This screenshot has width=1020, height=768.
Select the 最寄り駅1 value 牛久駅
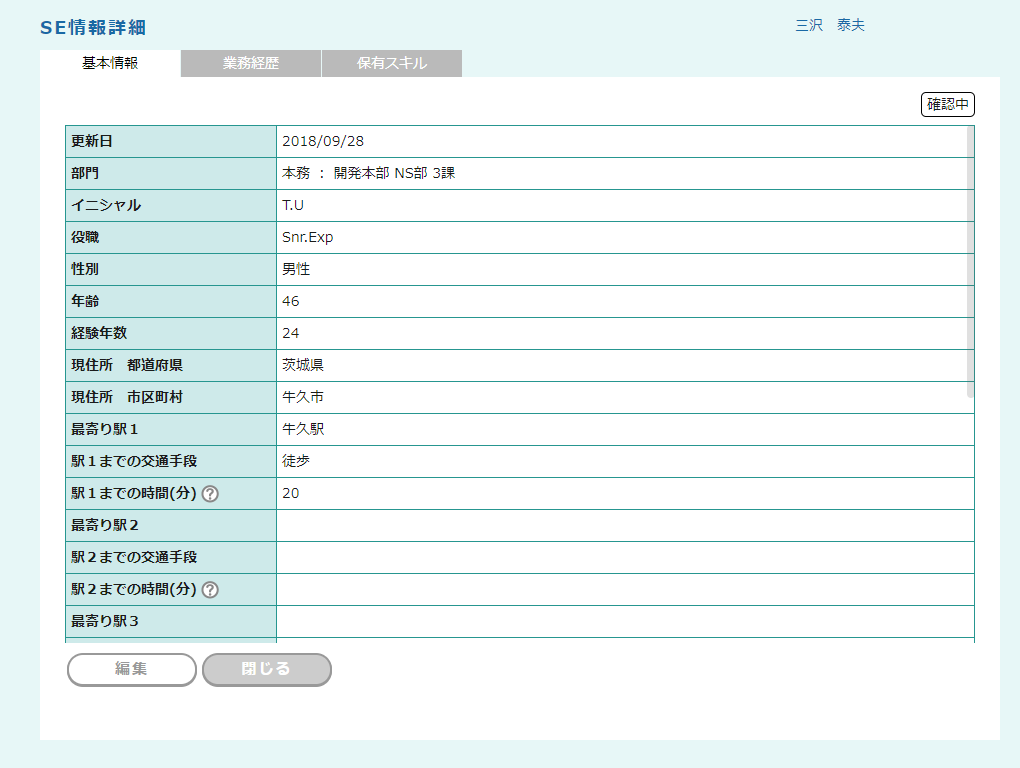click(303, 429)
